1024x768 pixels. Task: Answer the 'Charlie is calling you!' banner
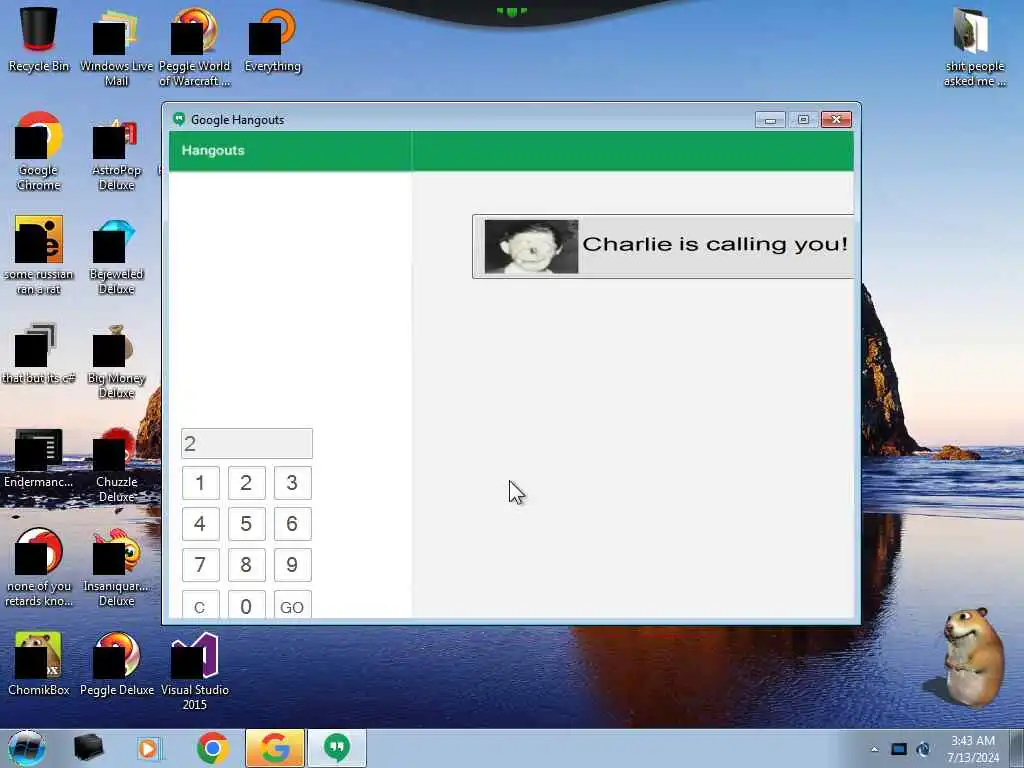[x=662, y=246]
